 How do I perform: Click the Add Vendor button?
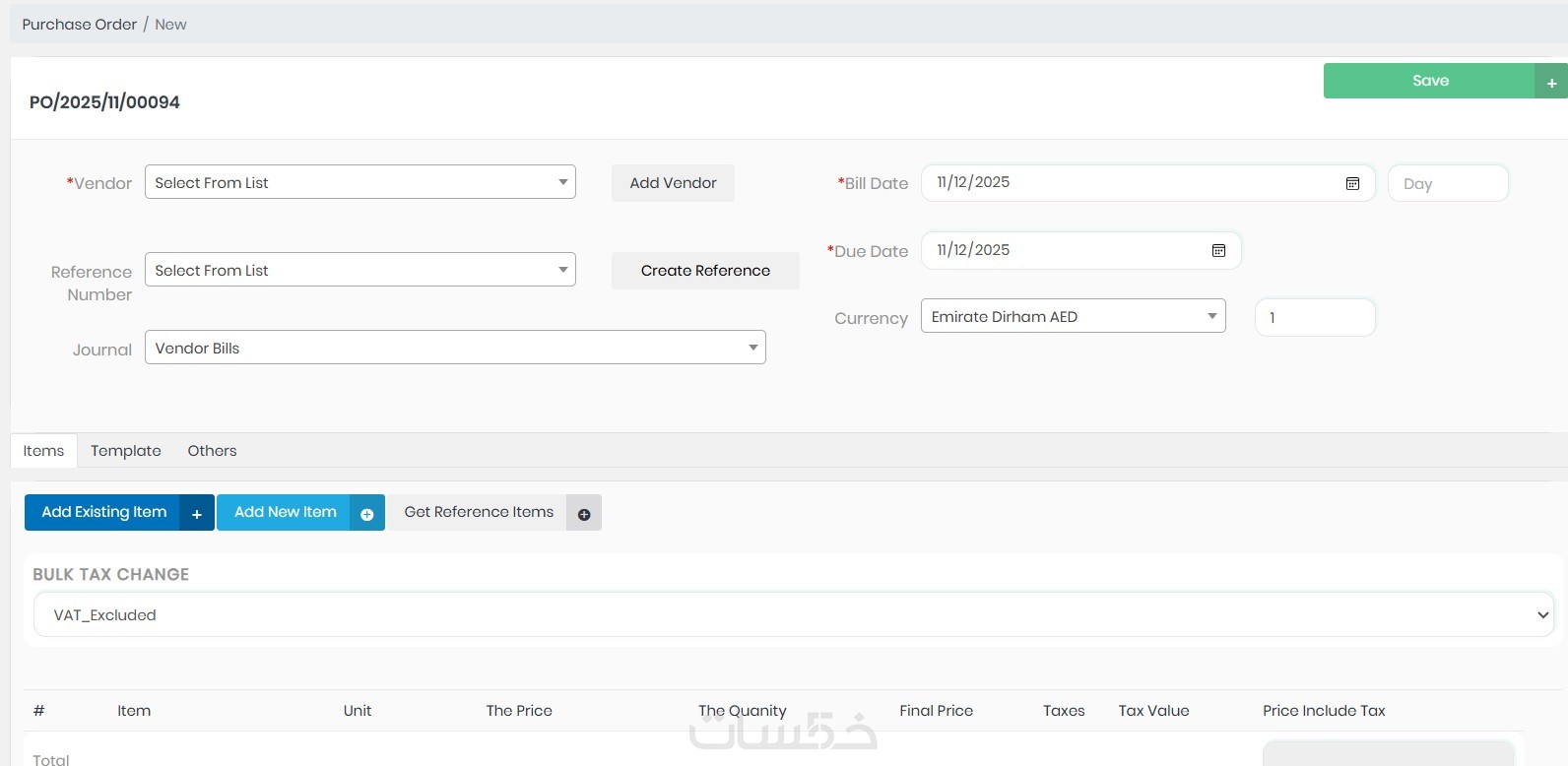coord(673,183)
